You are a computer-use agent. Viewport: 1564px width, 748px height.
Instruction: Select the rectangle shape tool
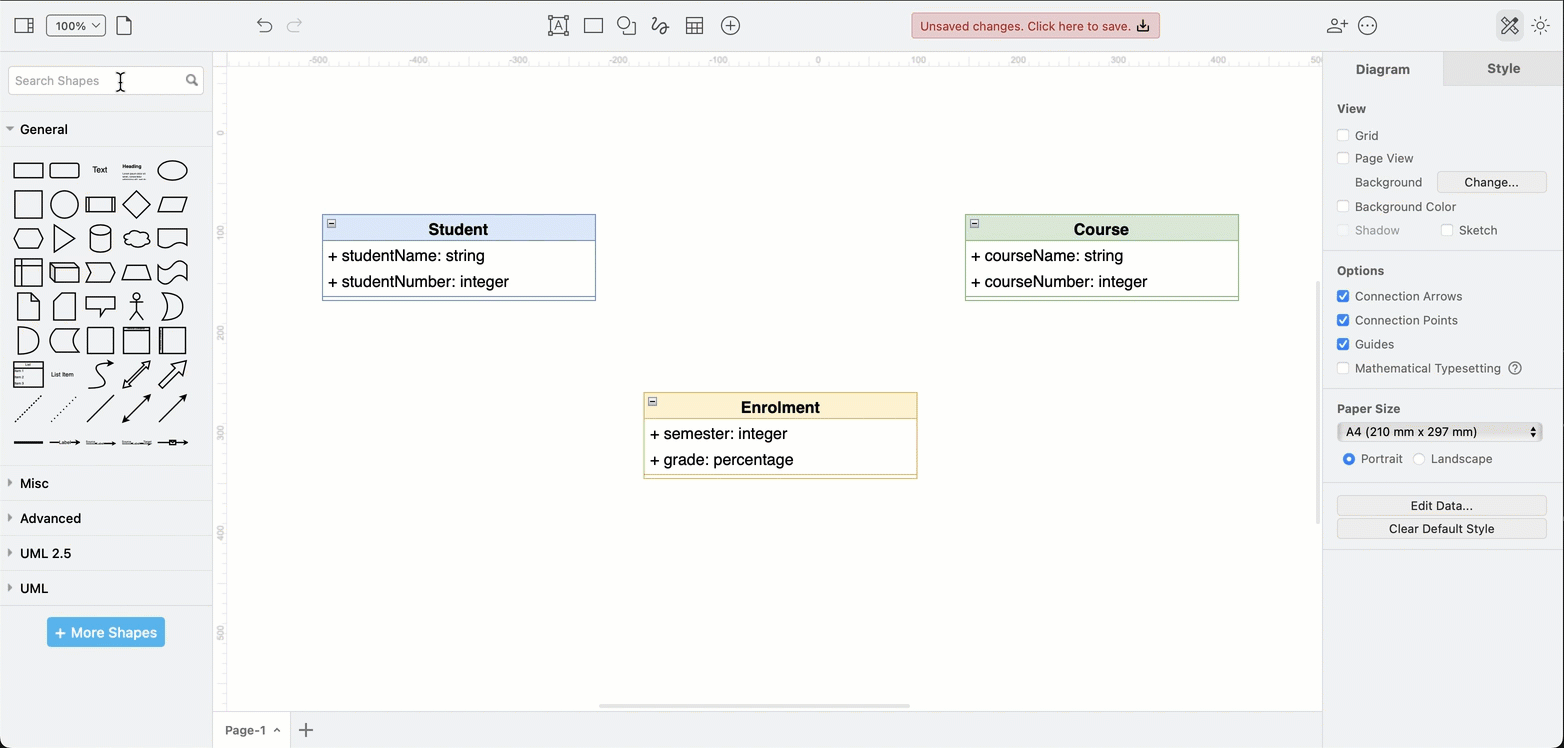point(593,25)
